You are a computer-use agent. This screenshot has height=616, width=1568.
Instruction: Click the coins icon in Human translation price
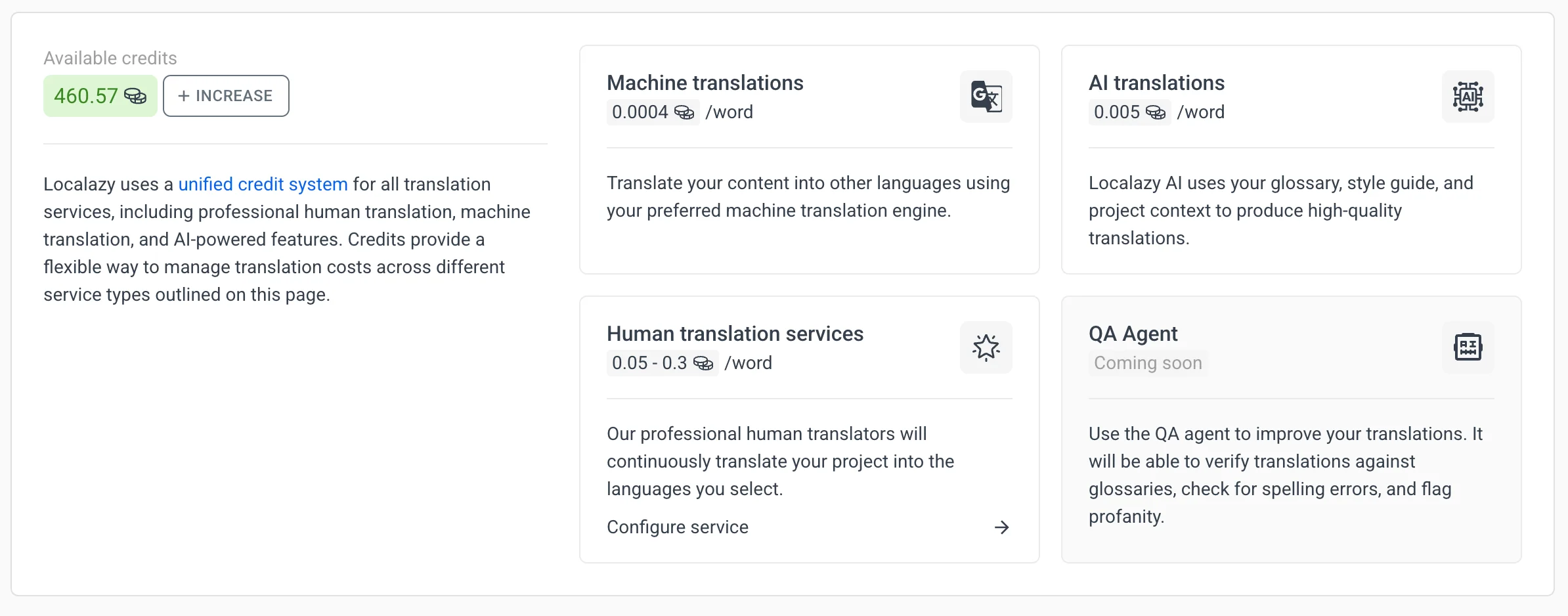coord(703,364)
